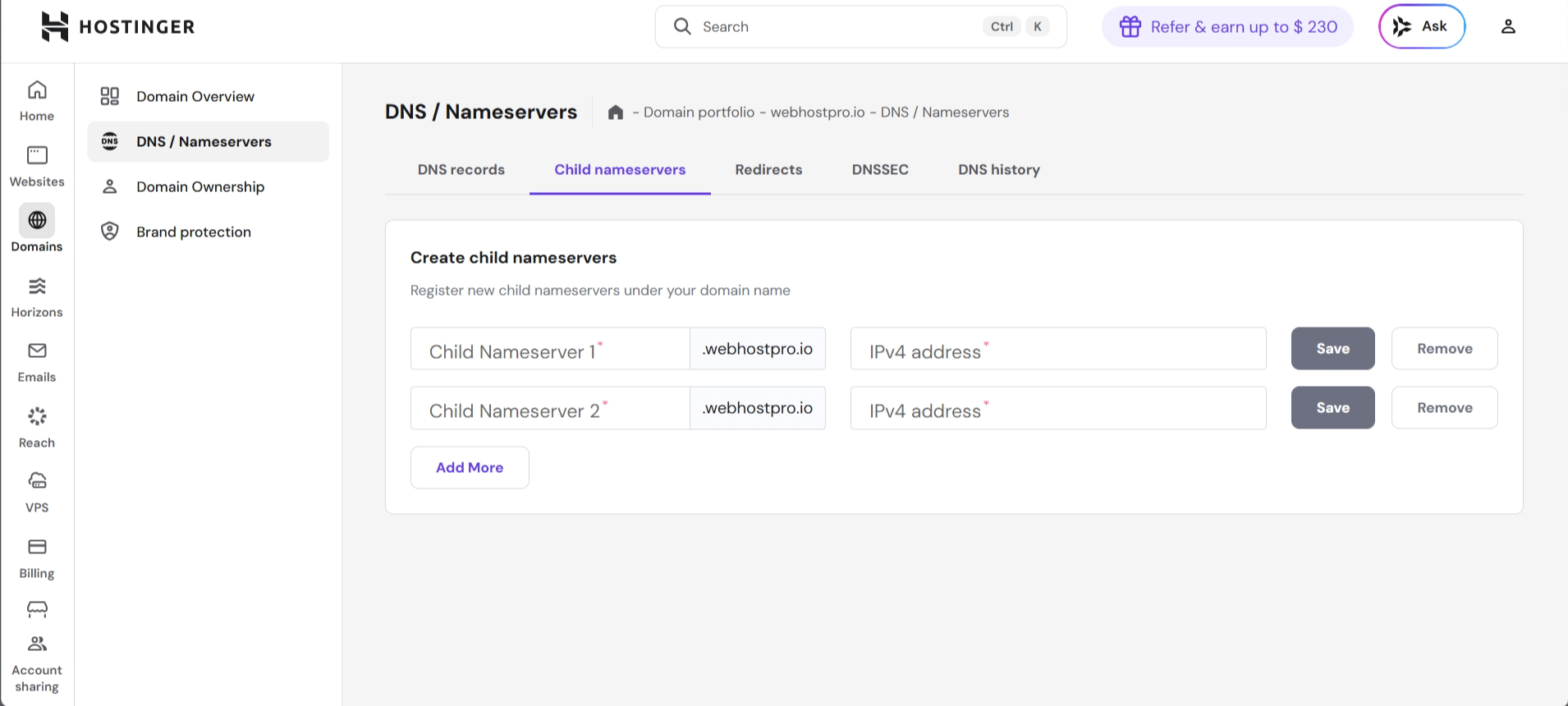The width and height of the screenshot is (1568, 706).
Task: Open Home from the sidebar
Action: pyautogui.click(x=37, y=101)
